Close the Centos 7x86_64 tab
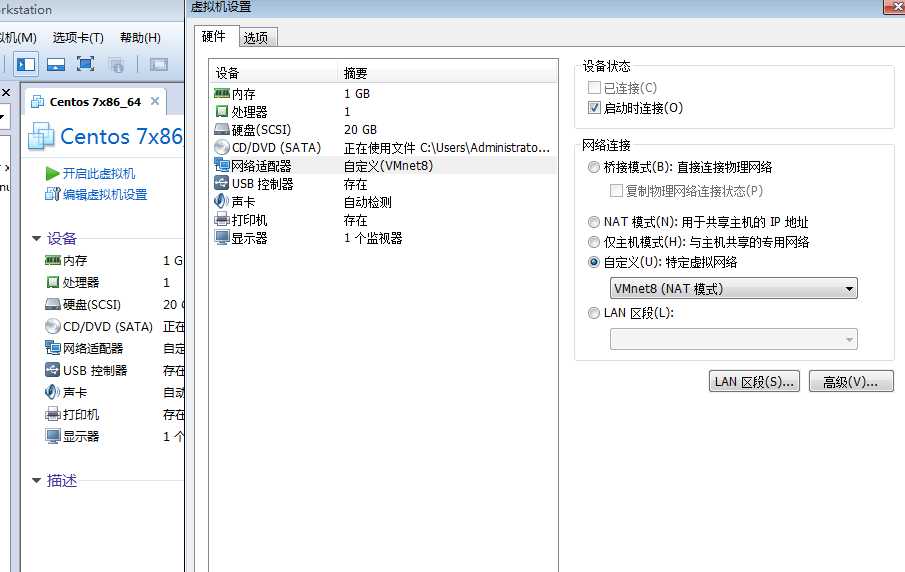This screenshot has height=572, width=905. click(x=155, y=101)
